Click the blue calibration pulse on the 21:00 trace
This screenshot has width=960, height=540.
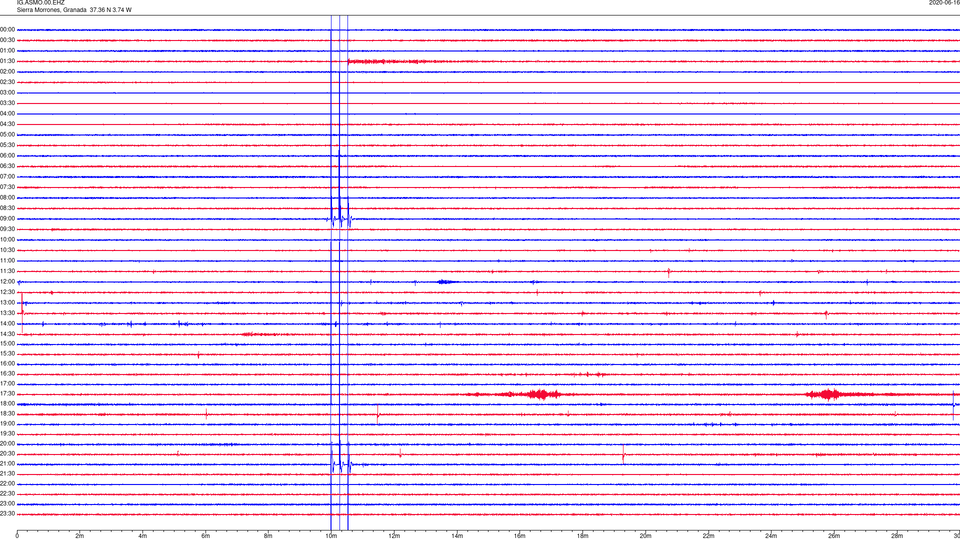pos(340,464)
